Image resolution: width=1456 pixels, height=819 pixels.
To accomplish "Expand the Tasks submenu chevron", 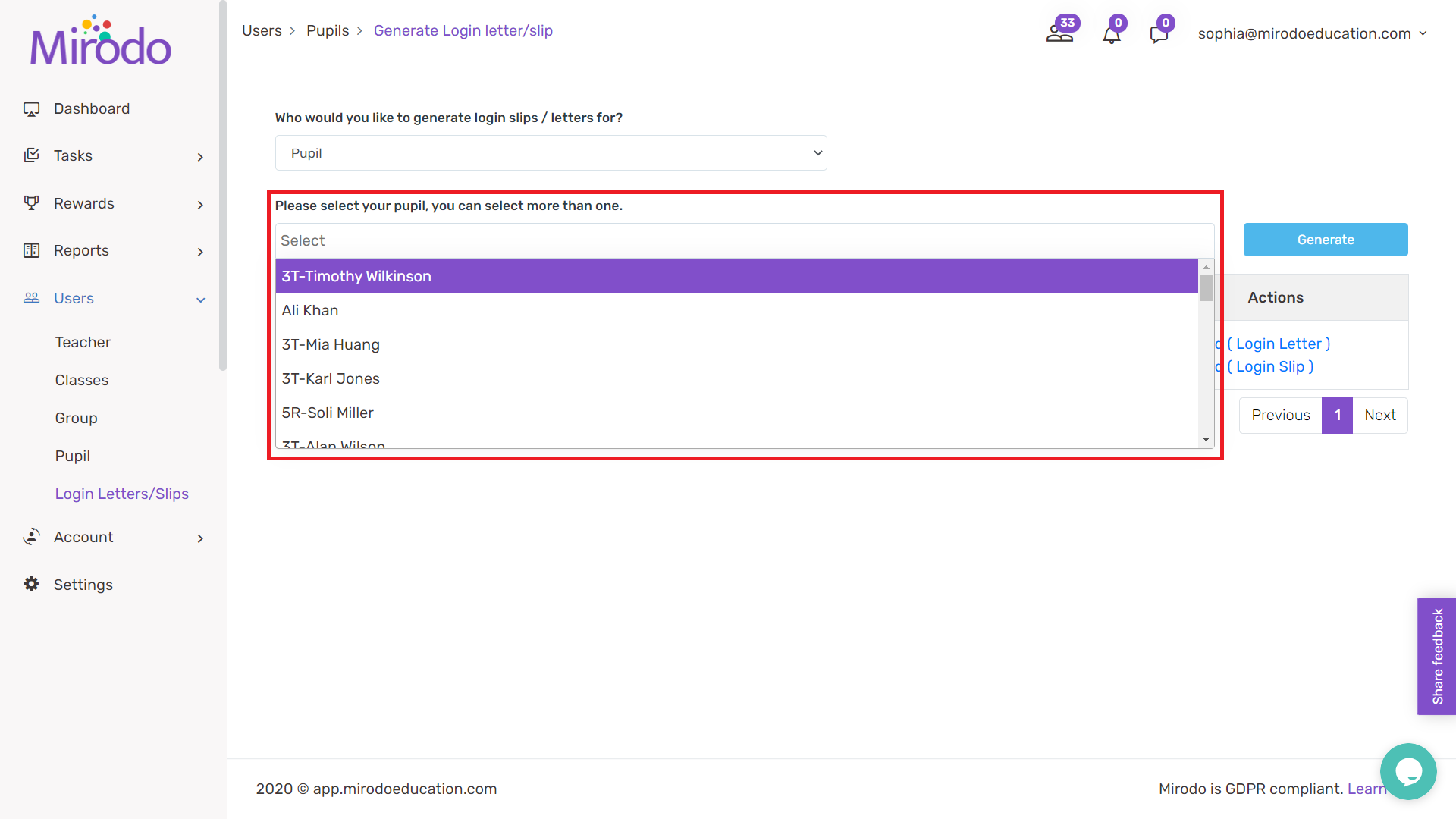I will [200, 157].
